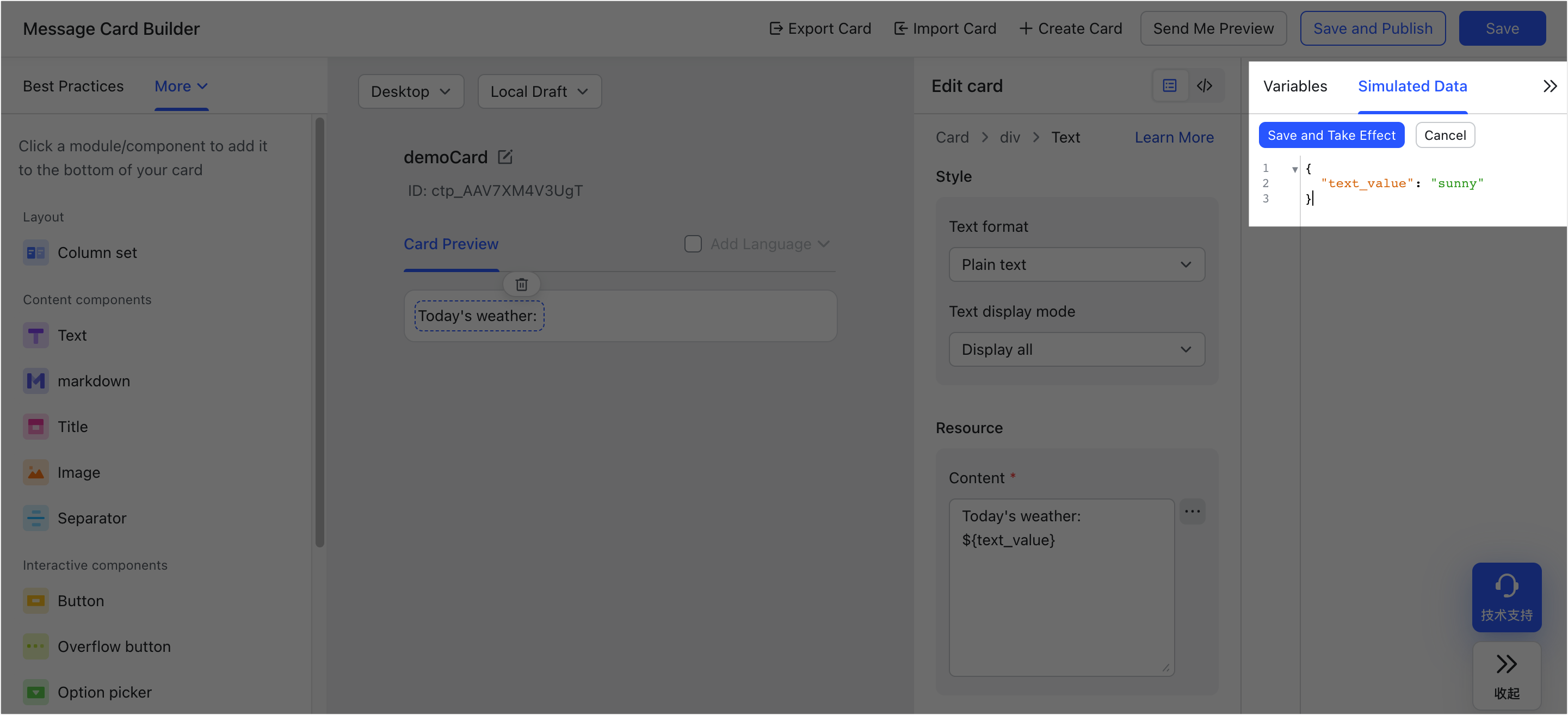Click the "sunny" value in JSON editor
This screenshot has height=715, width=1568.
click(1457, 183)
